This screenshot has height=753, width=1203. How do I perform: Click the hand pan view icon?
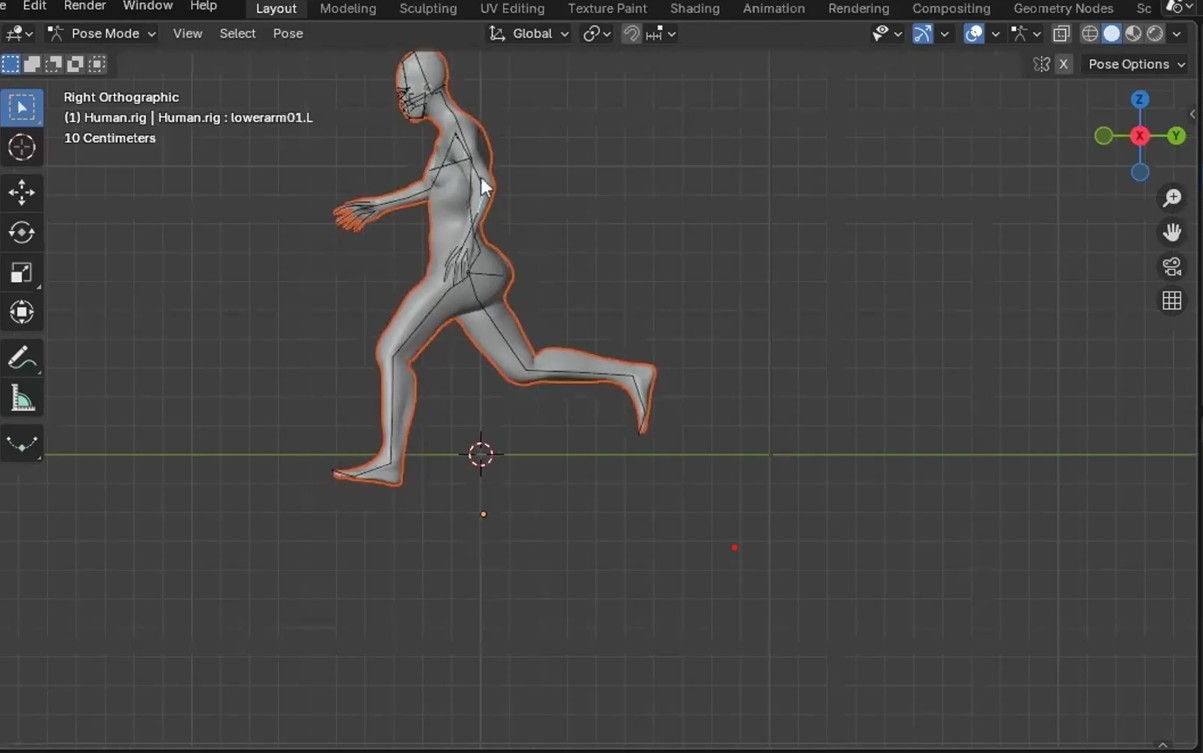1172,232
